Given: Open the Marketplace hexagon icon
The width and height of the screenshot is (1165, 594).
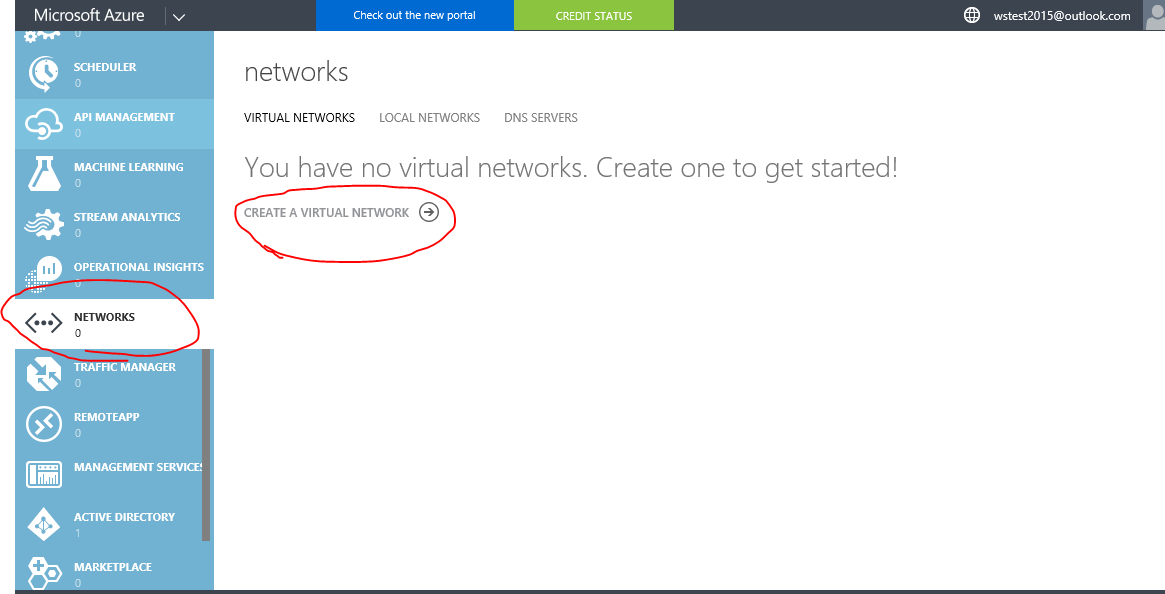Looking at the screenshot, I should click(x=44, y=573).
